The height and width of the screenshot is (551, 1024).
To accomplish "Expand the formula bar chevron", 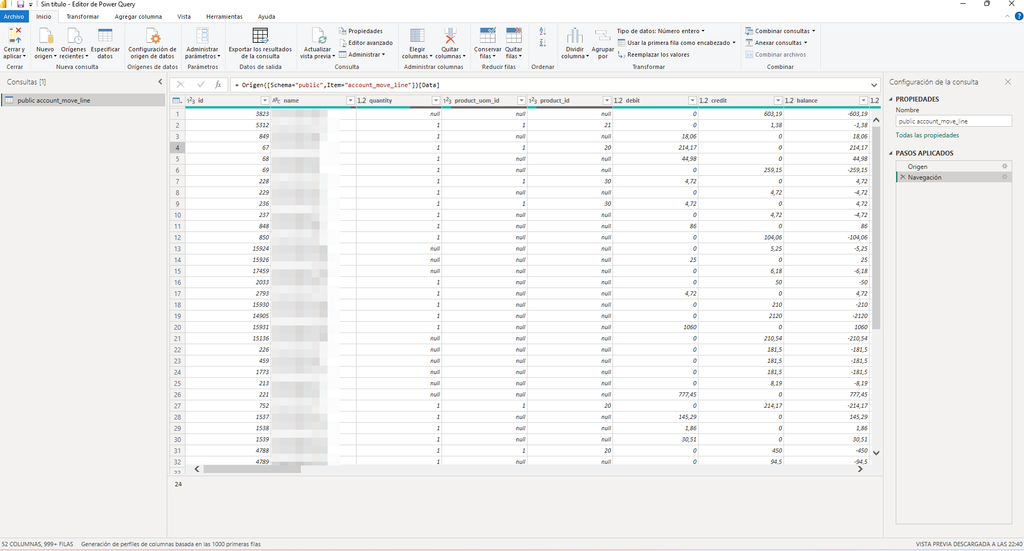I will pos(874,85).
